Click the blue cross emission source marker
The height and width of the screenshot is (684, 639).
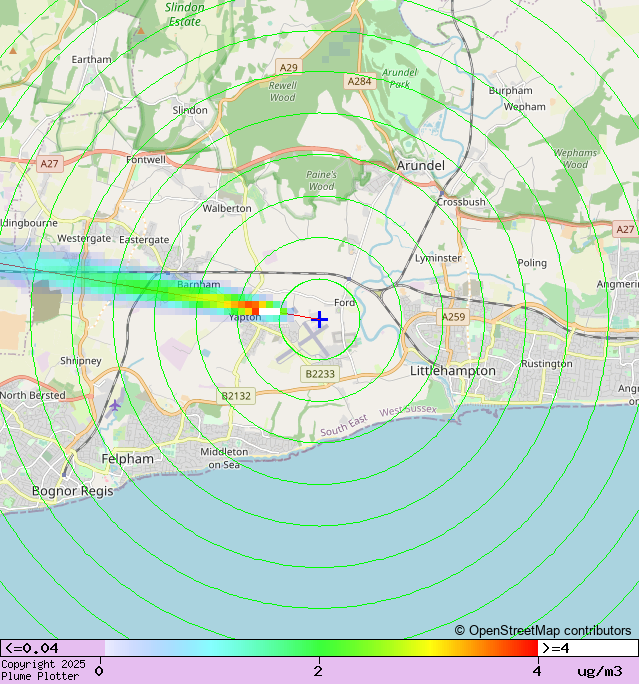click(320, 319)
